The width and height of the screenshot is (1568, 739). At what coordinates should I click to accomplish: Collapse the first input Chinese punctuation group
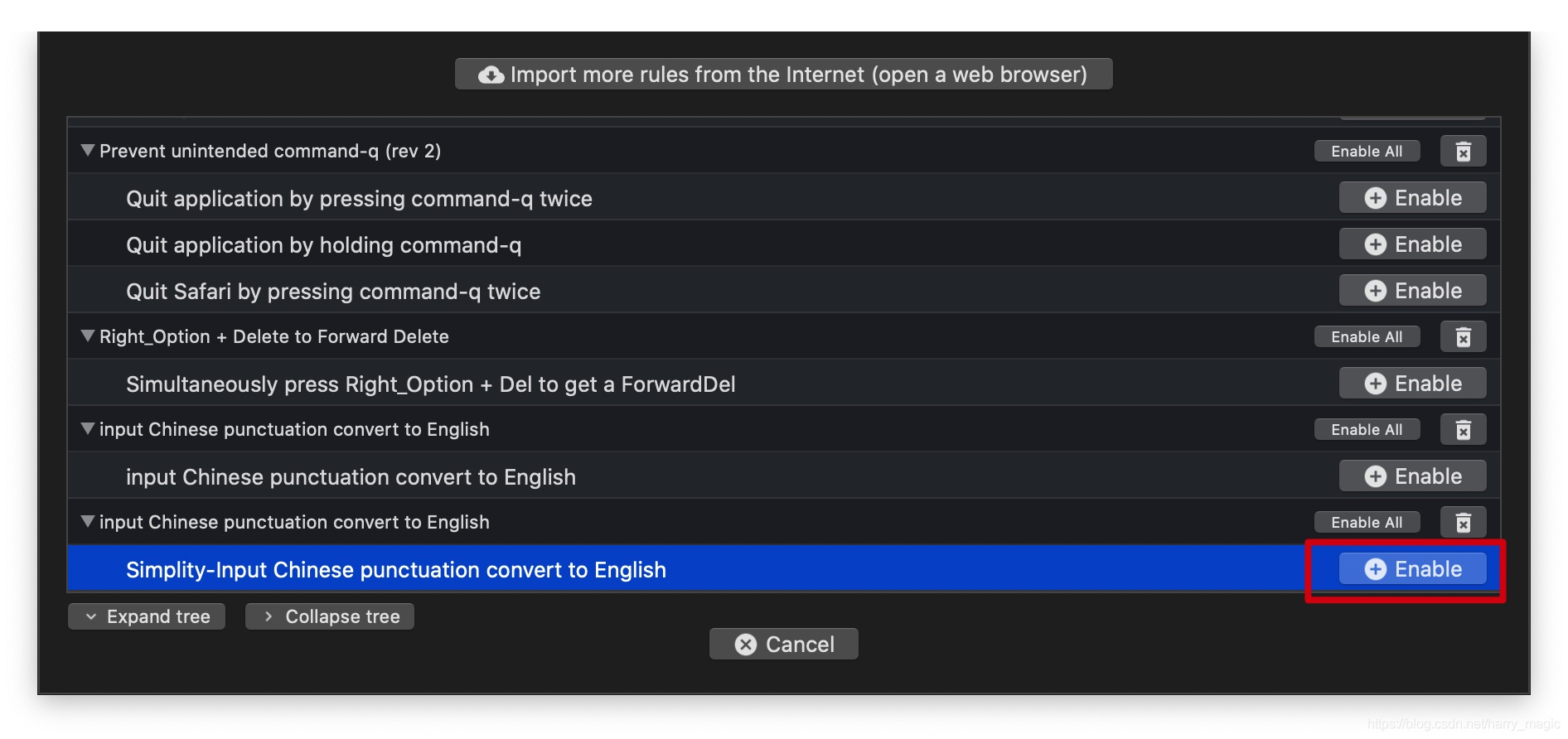tap(87, 429)
